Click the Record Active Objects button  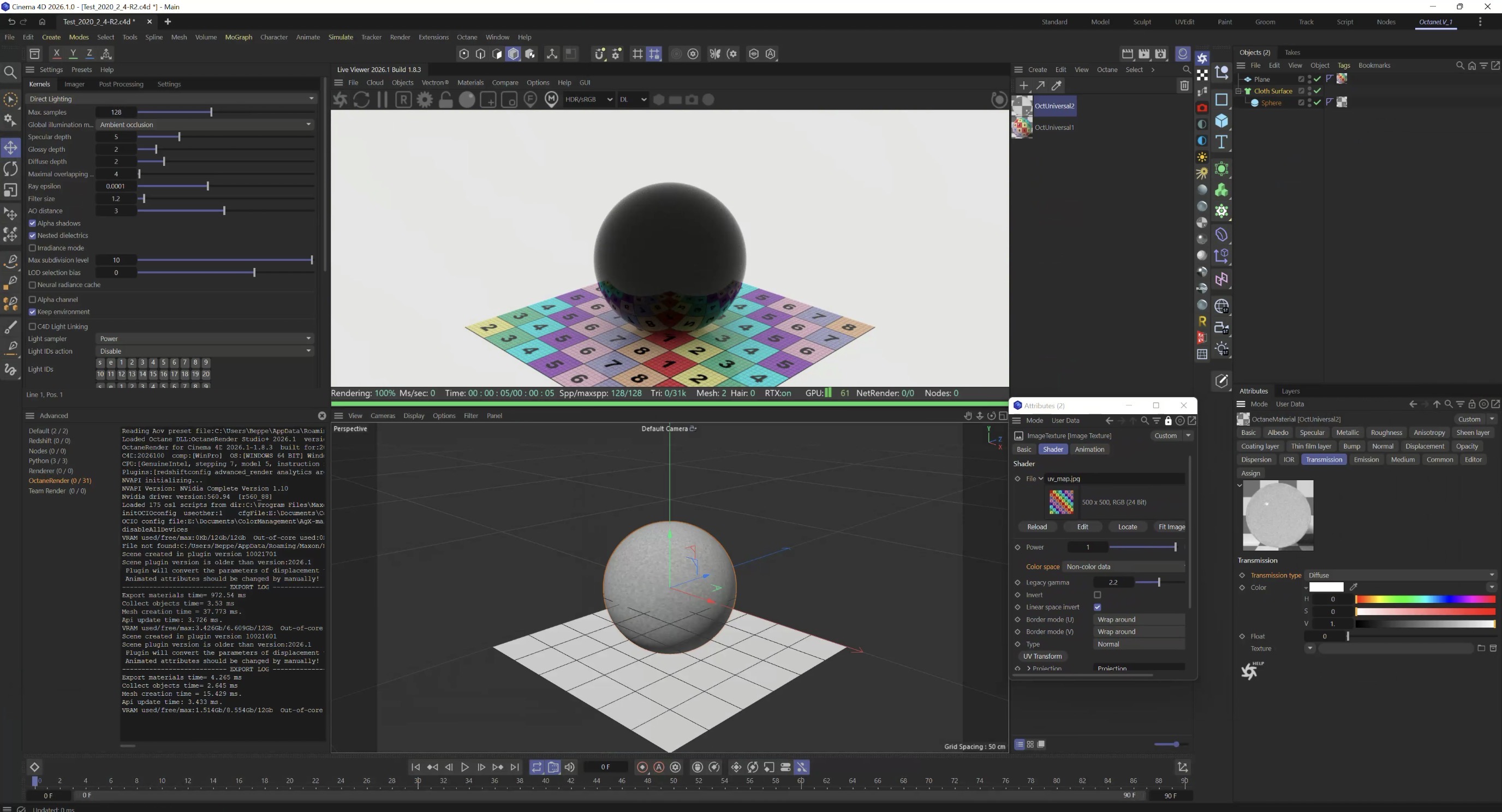[x=642, y=767]
